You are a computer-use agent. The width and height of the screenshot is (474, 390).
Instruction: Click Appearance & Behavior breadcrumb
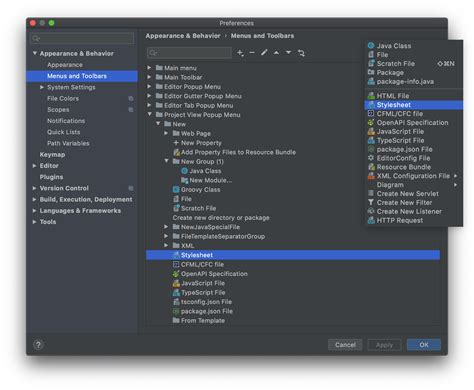183,36
